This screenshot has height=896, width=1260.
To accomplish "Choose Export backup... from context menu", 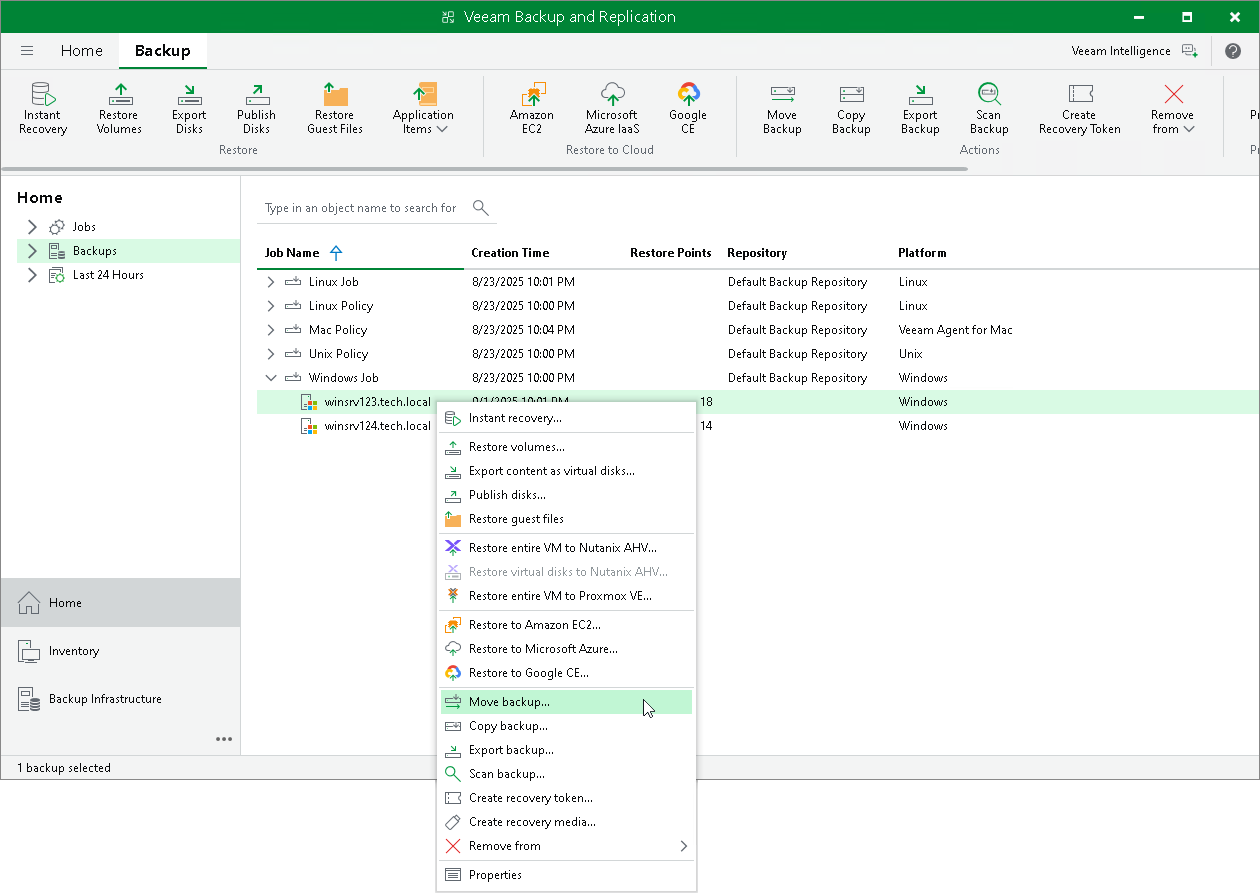I will click(x=567, y=750).
